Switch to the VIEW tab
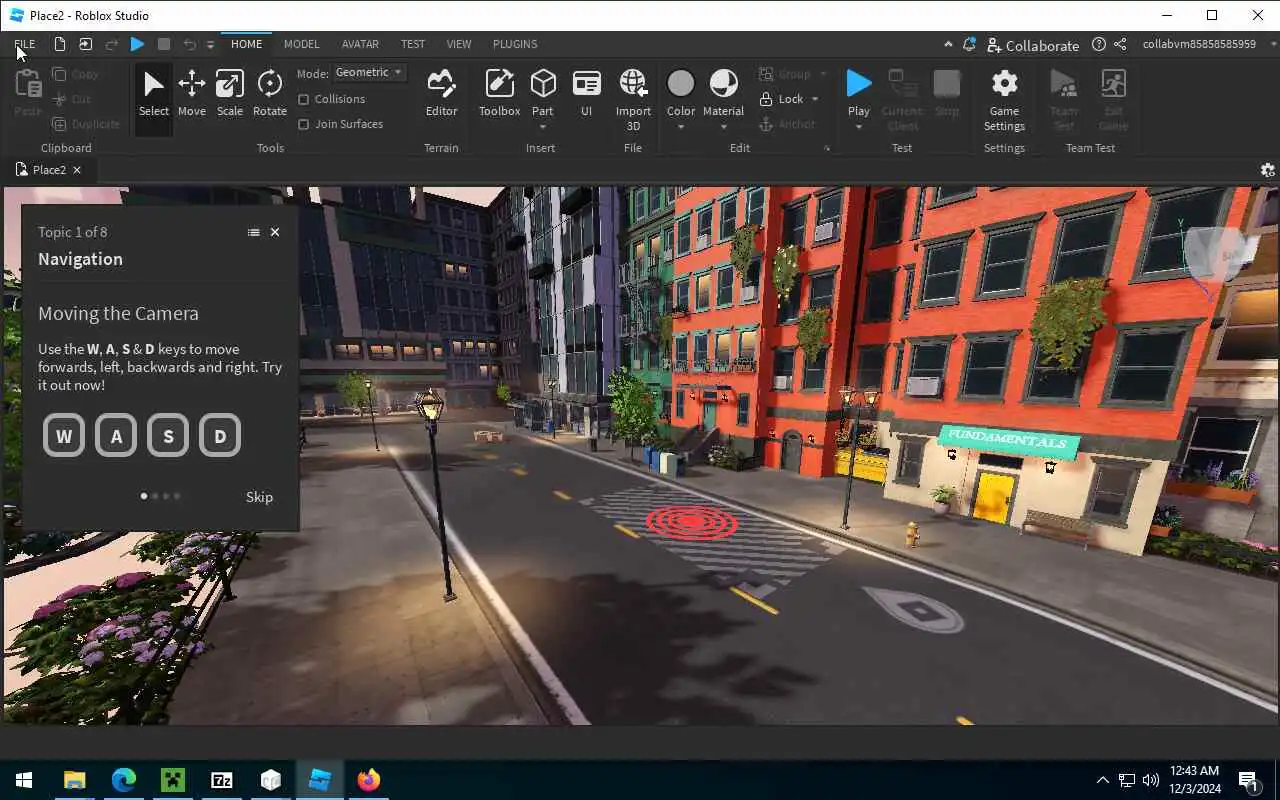 [x=459, y=44]
